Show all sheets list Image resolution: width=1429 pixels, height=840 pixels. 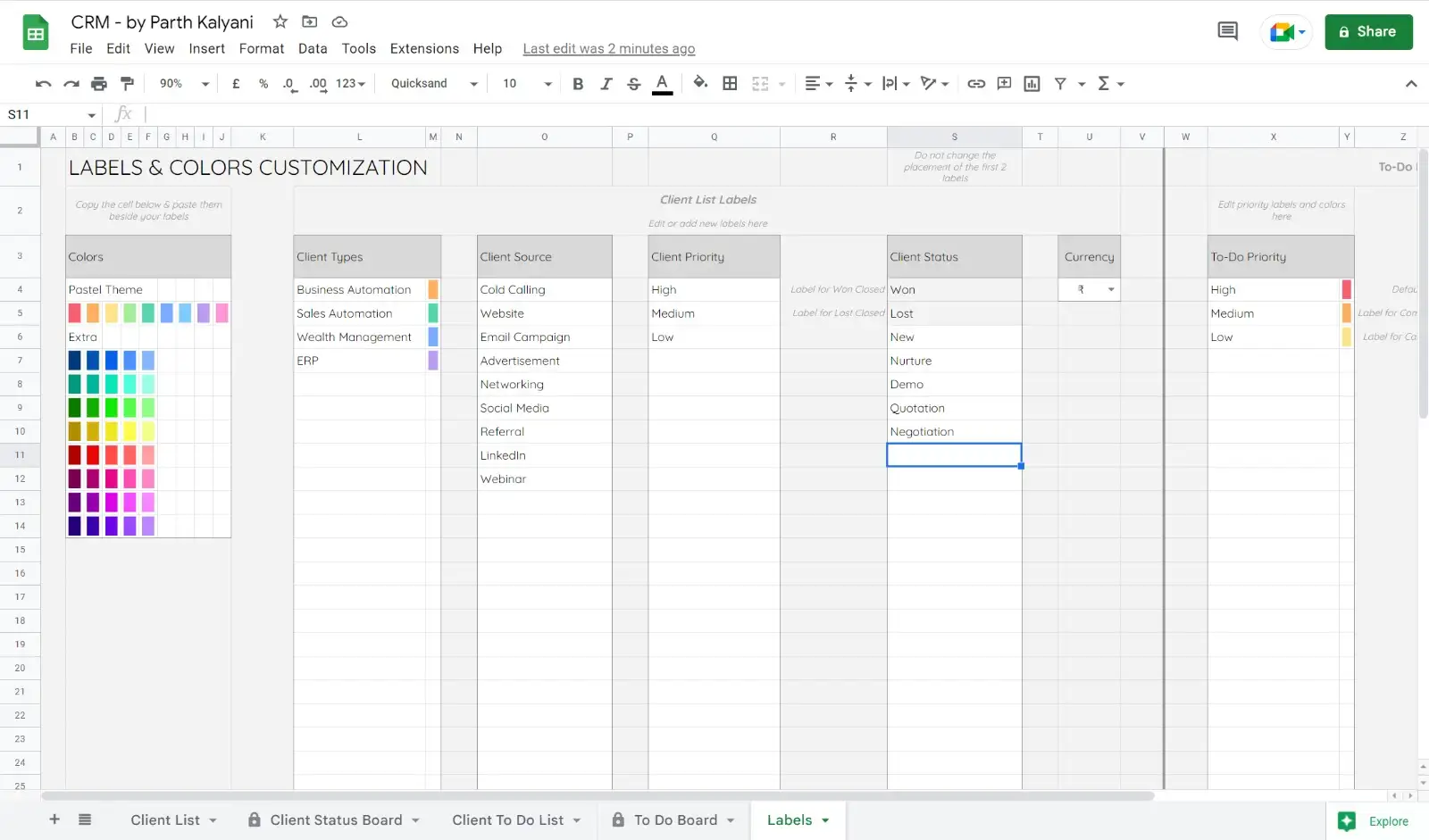pos(85,819)
